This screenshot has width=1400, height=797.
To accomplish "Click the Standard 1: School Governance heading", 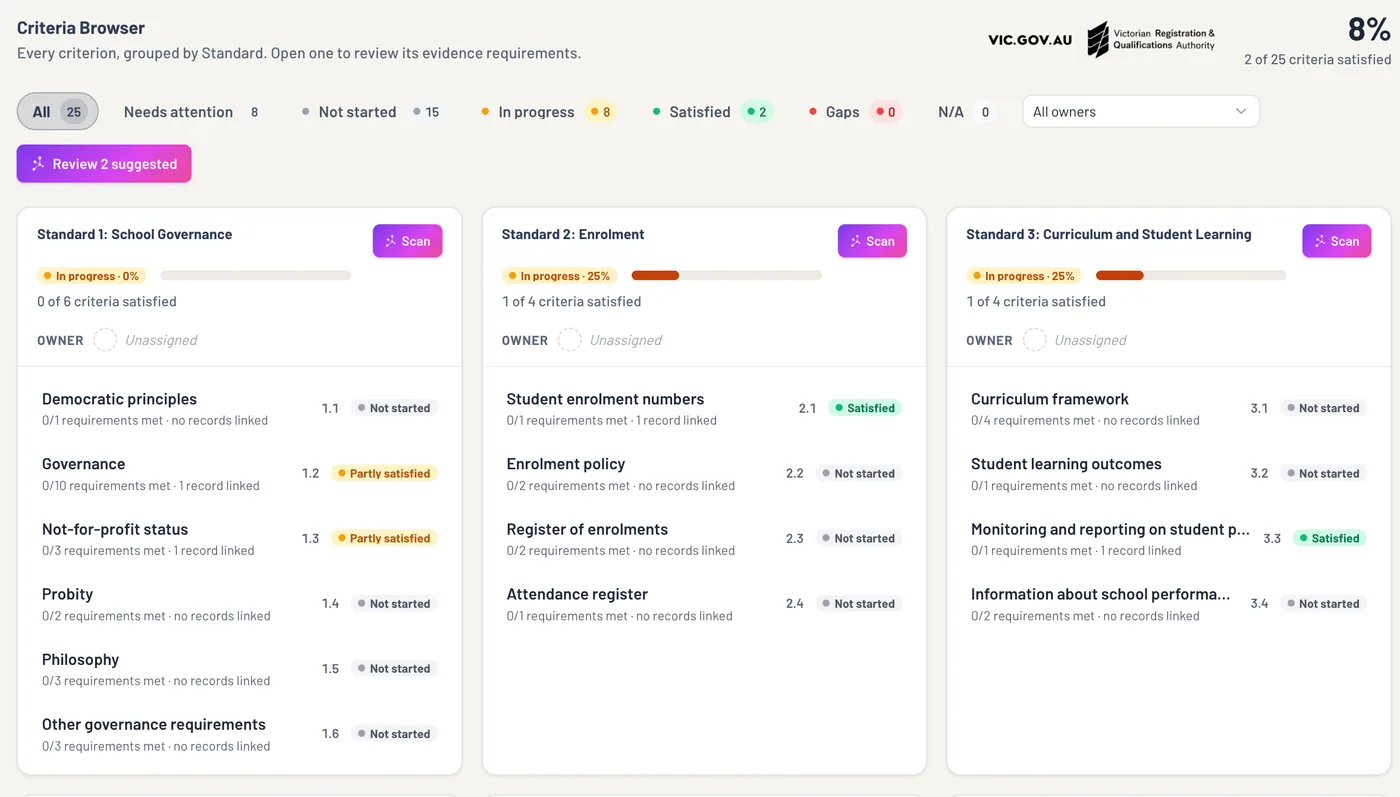I will [134, 234].
